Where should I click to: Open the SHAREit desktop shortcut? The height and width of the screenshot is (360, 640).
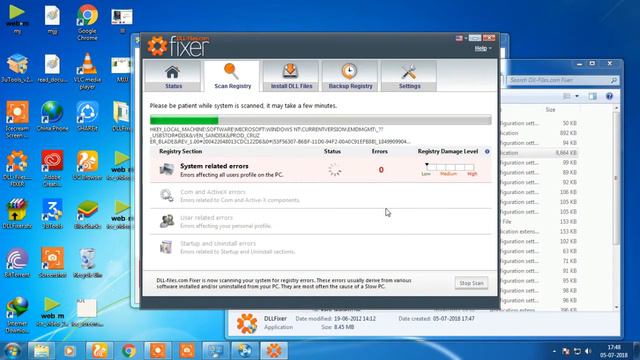coord(87,117)
